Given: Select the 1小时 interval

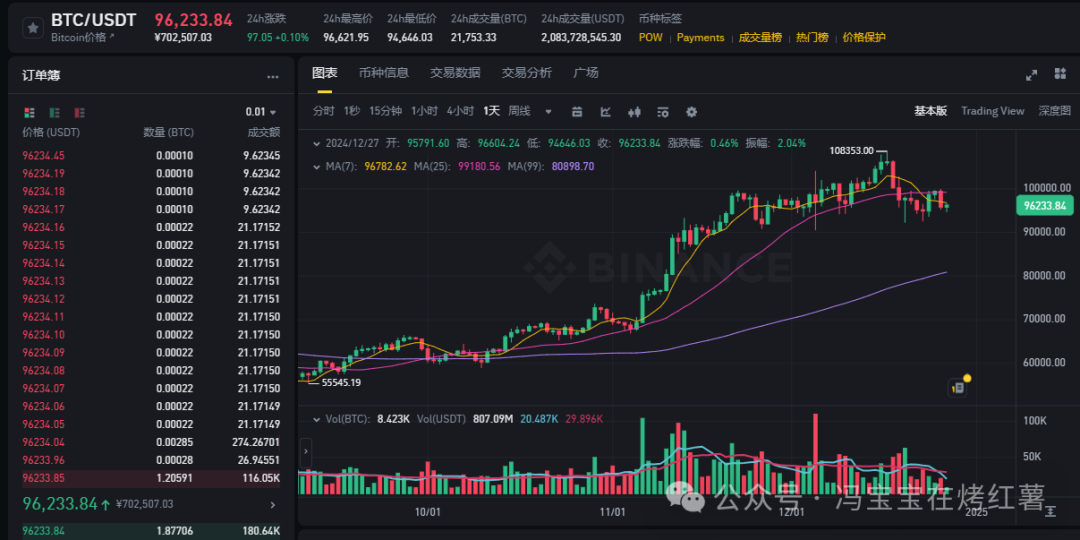Looking at the screenshot, I should pos(424,111).
